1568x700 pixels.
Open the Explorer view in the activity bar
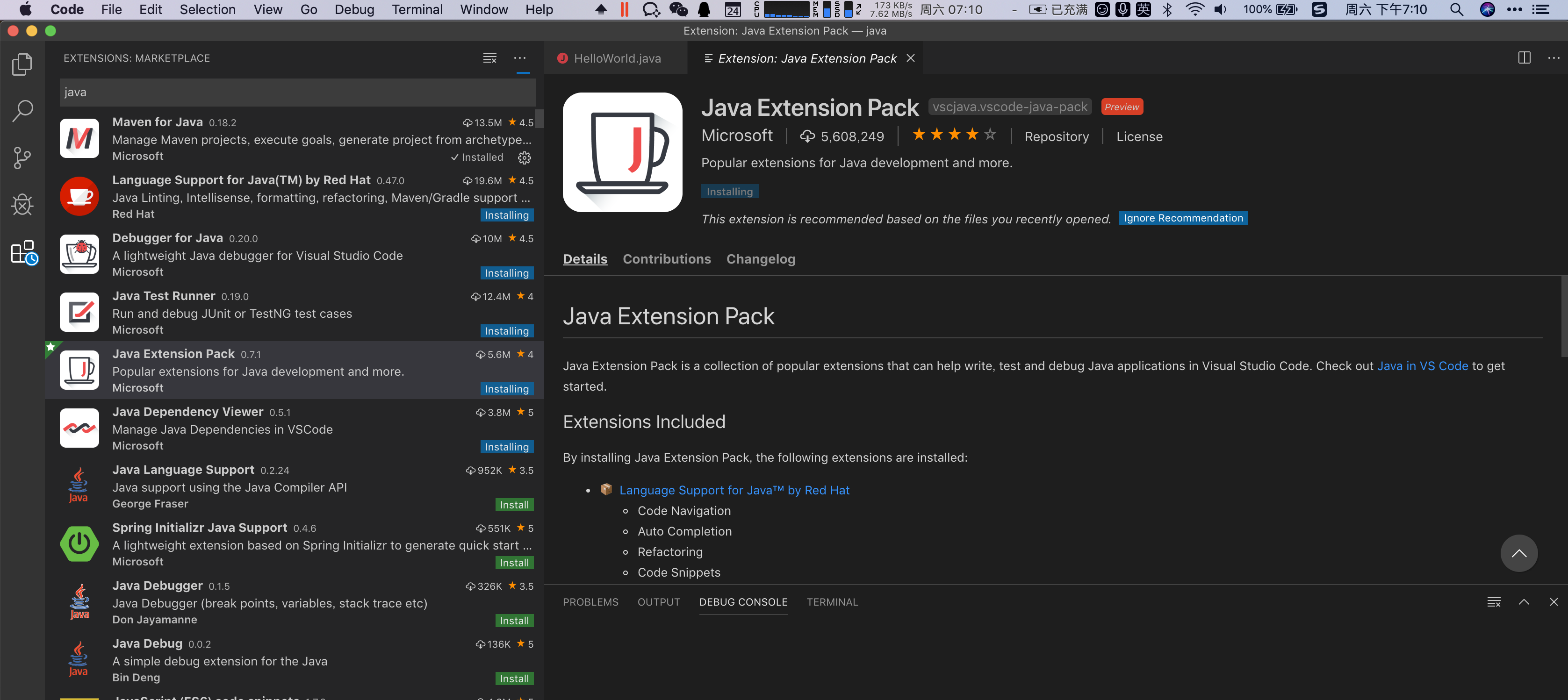coord(22,64)
